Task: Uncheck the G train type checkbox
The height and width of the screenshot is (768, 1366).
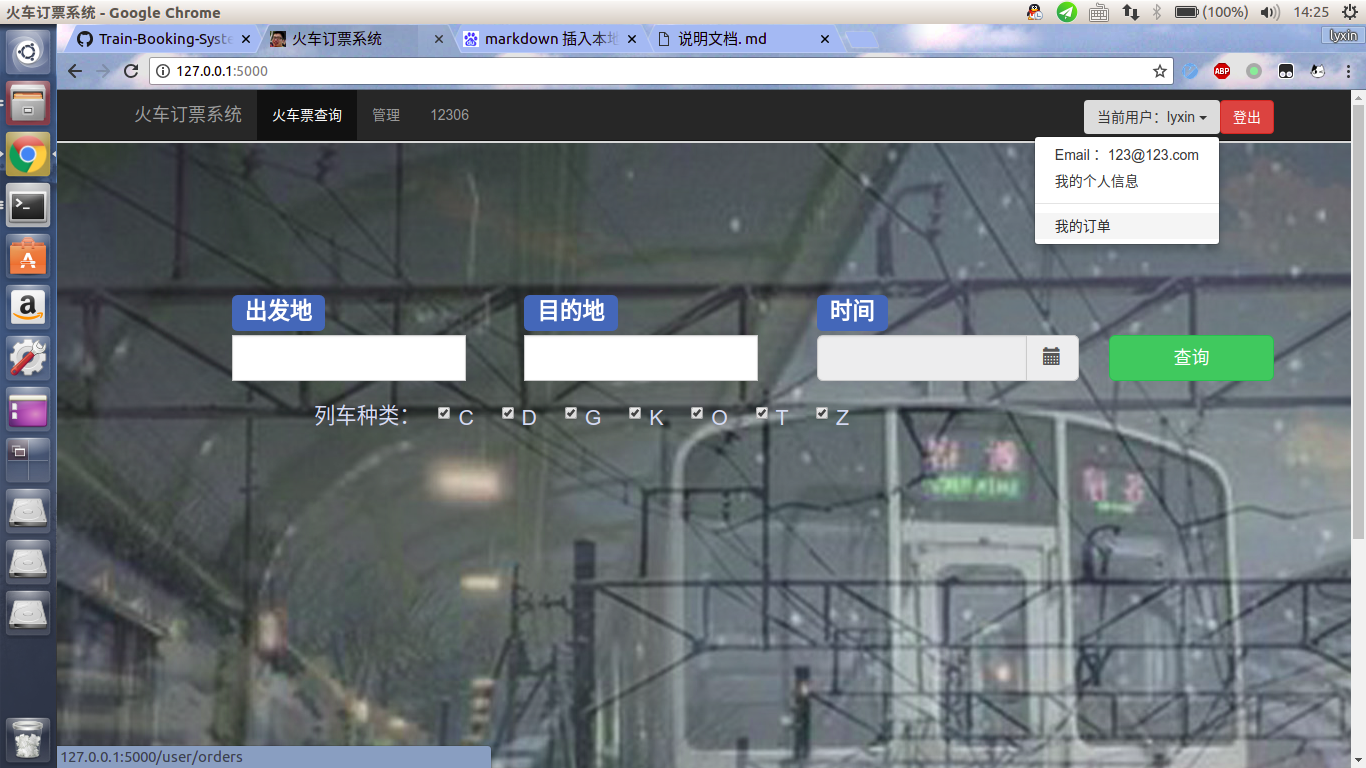Action: point(571,413)
